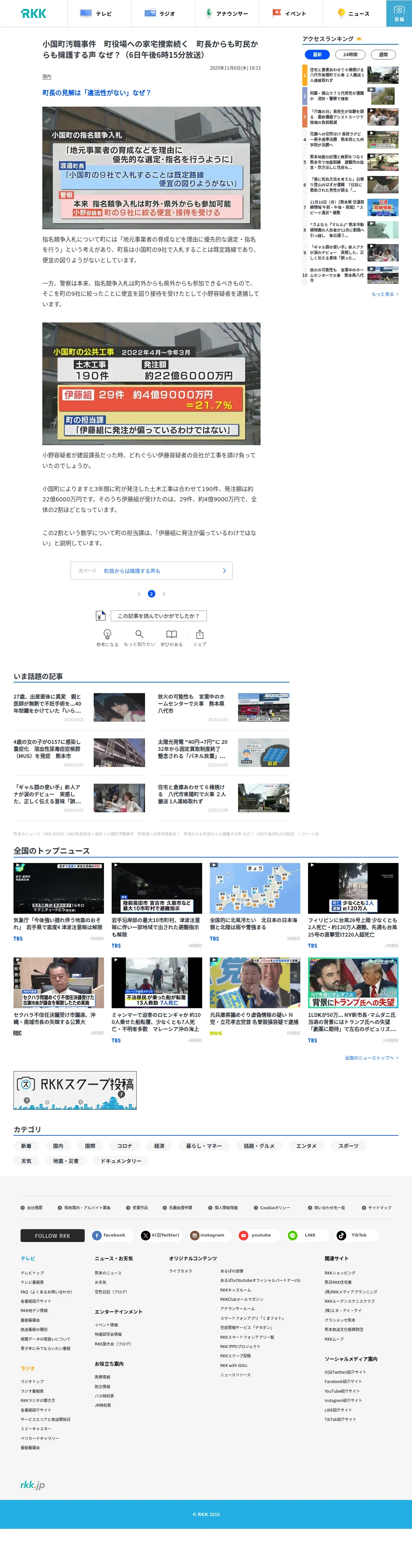Open the Cookieポリシー footer link
412x1568 pixels.
click(x=272, y=1208)
